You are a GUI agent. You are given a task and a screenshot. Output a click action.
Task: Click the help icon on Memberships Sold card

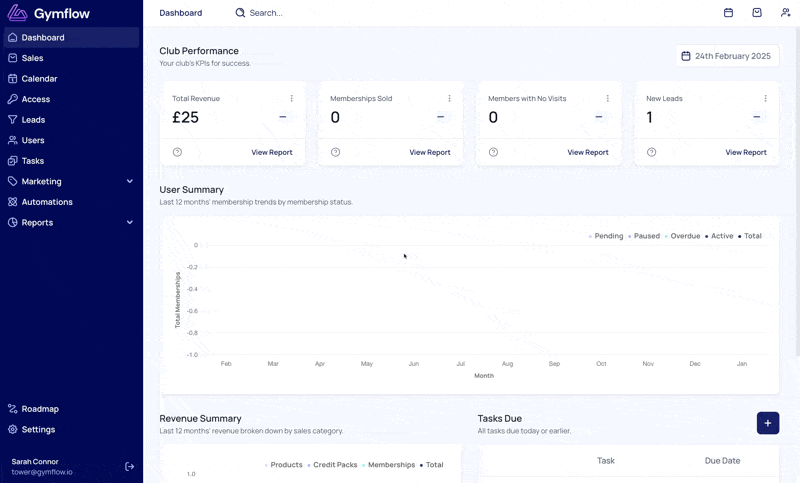pyautogui.click(x=335, y=152)
